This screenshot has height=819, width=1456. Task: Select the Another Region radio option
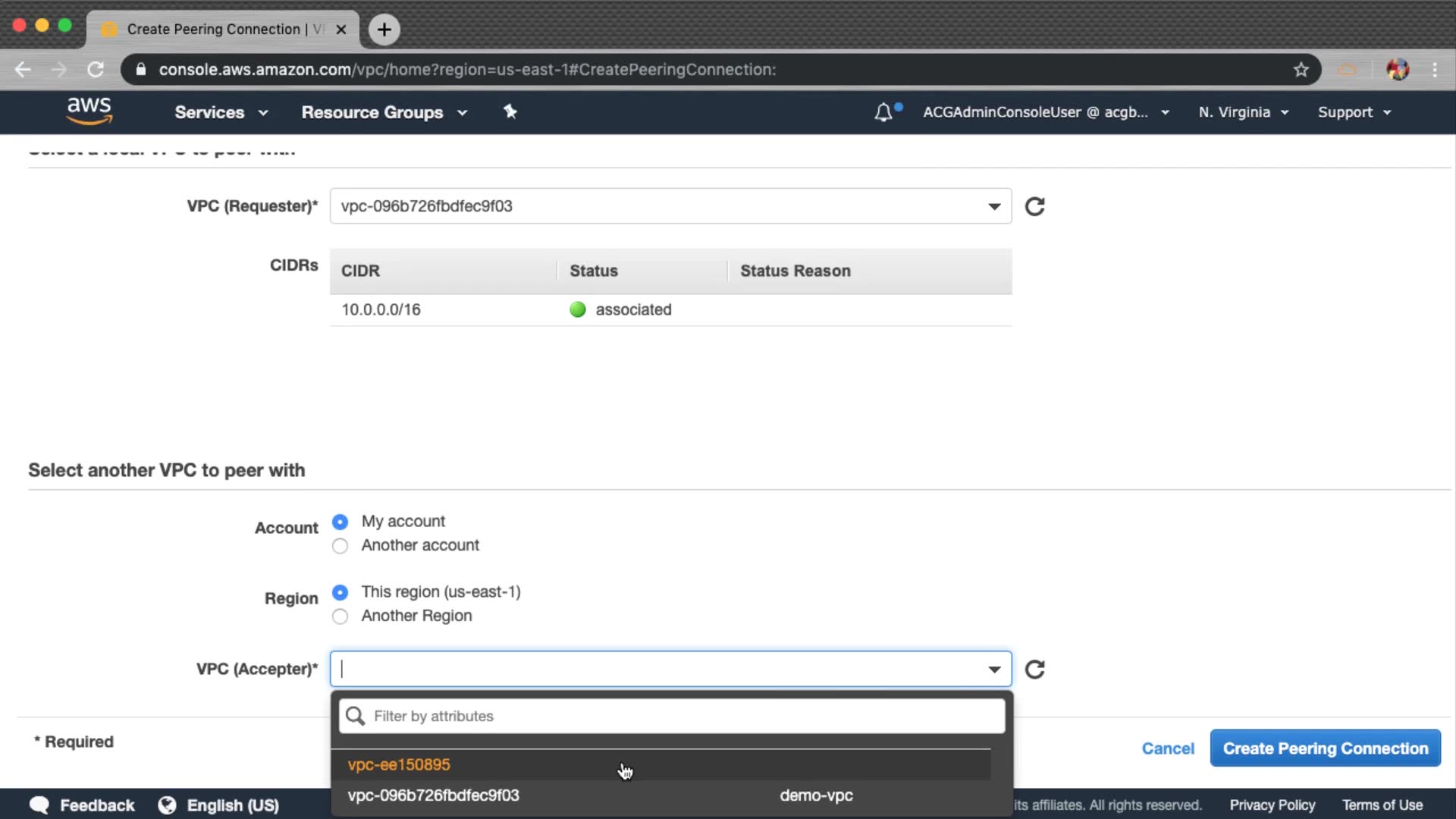tap(340, 617)
